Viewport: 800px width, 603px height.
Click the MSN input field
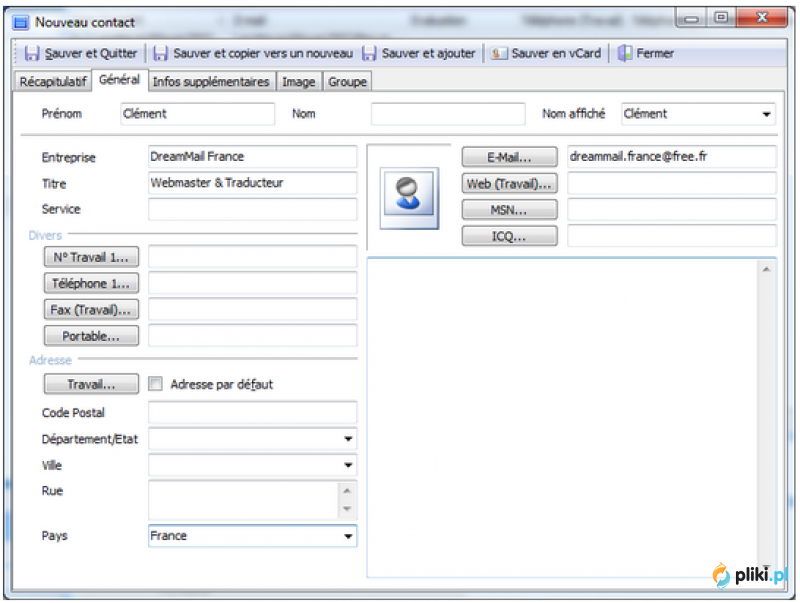click(x=672, y=209)
